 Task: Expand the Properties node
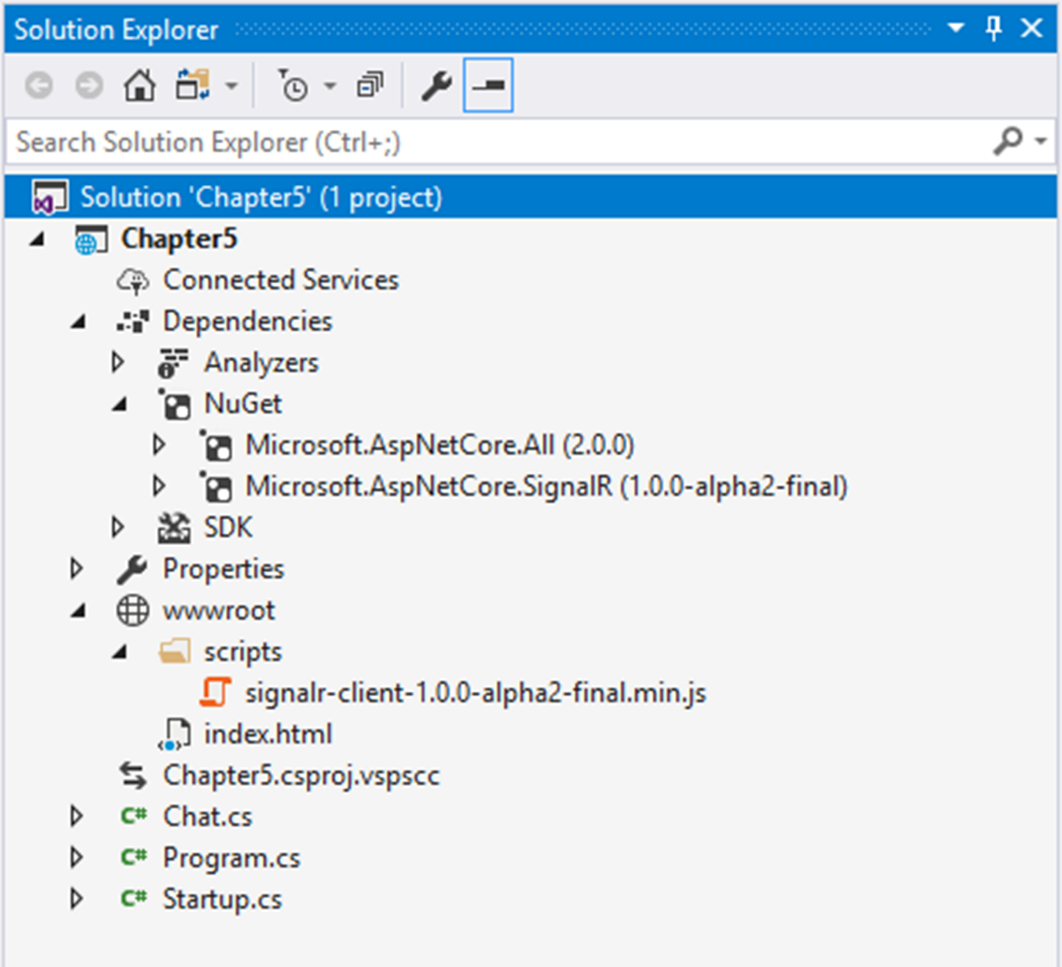tap(77, 569)
